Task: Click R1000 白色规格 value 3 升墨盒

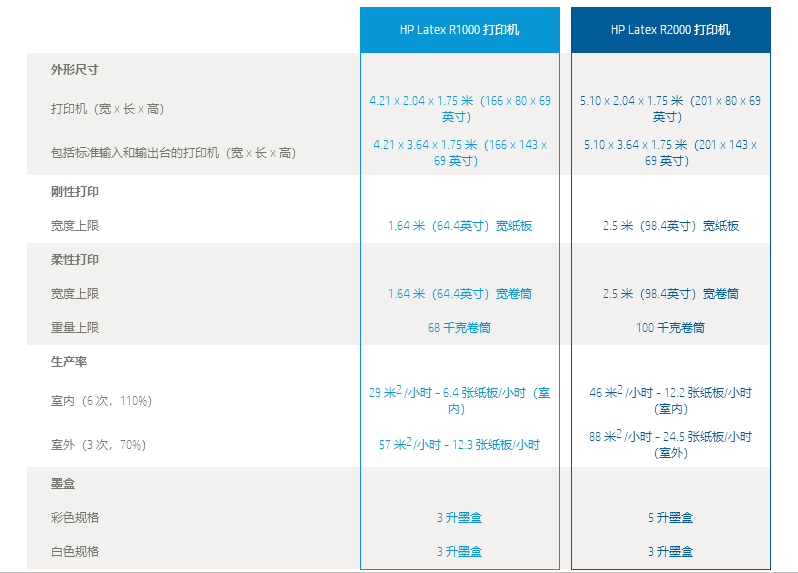Action: click(460, 552)
